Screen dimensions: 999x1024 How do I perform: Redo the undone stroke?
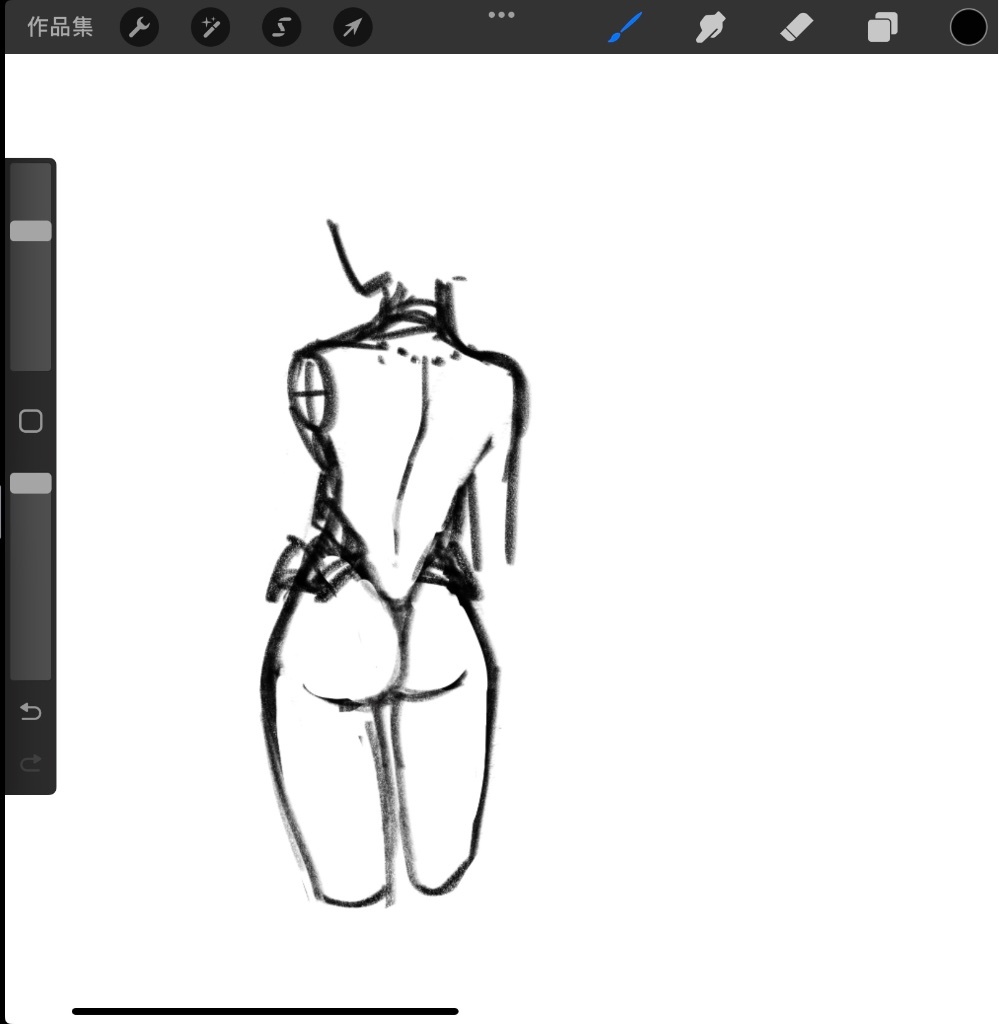tap(31, 763)
